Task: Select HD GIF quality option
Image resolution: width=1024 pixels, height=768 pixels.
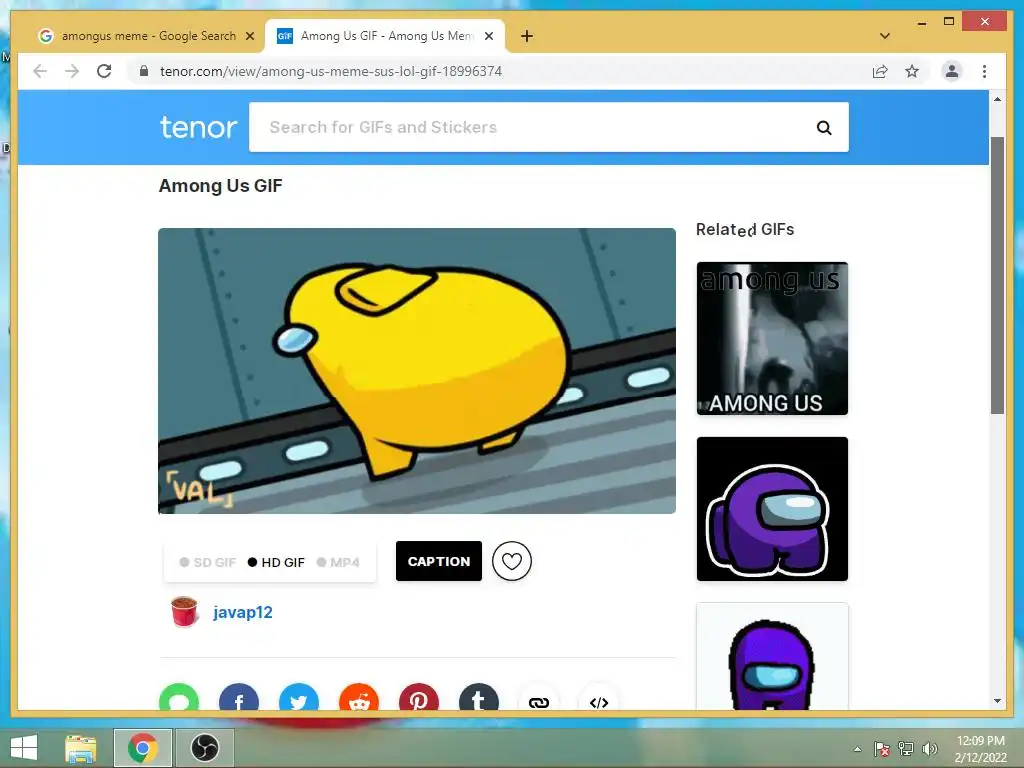Action: [x=276, y=562]
